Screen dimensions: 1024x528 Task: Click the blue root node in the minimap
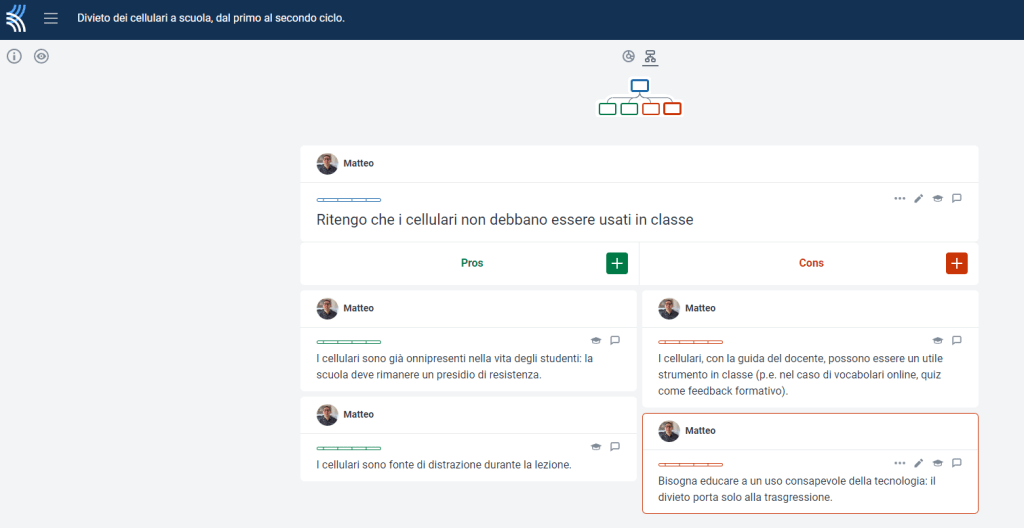[x=640, y=86]
